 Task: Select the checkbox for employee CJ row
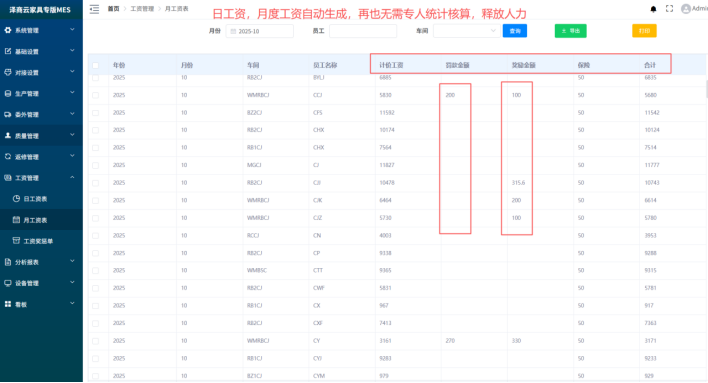(x=95, y=165)
